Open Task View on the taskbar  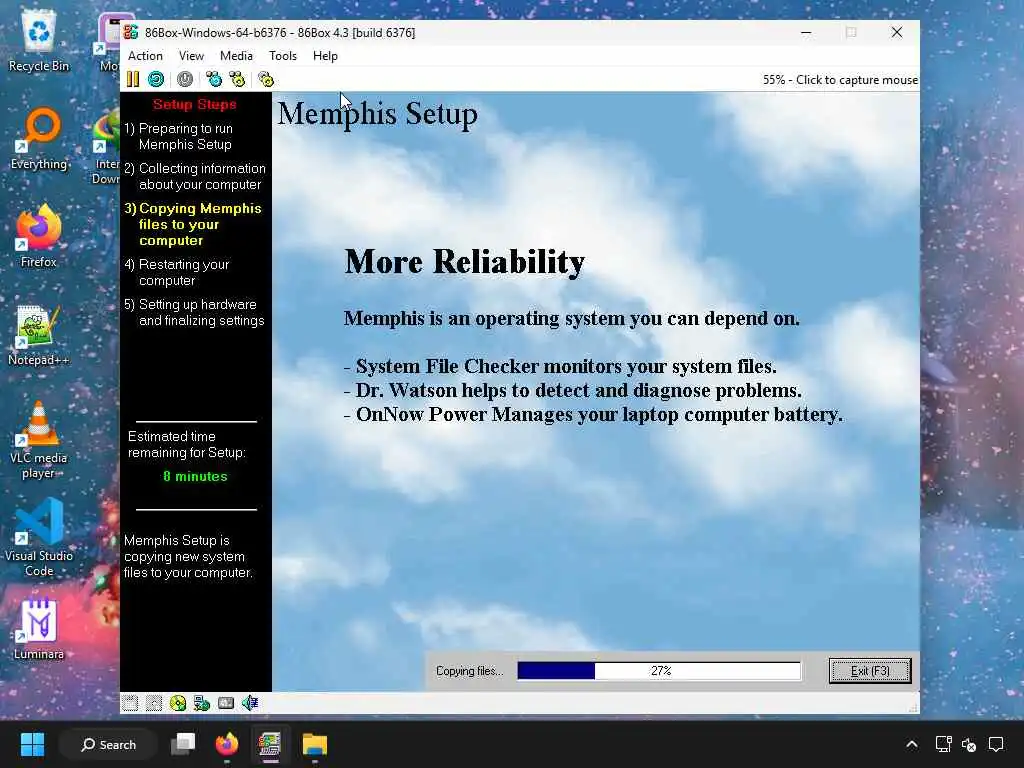pyautogui.click(x=183, y=744)
